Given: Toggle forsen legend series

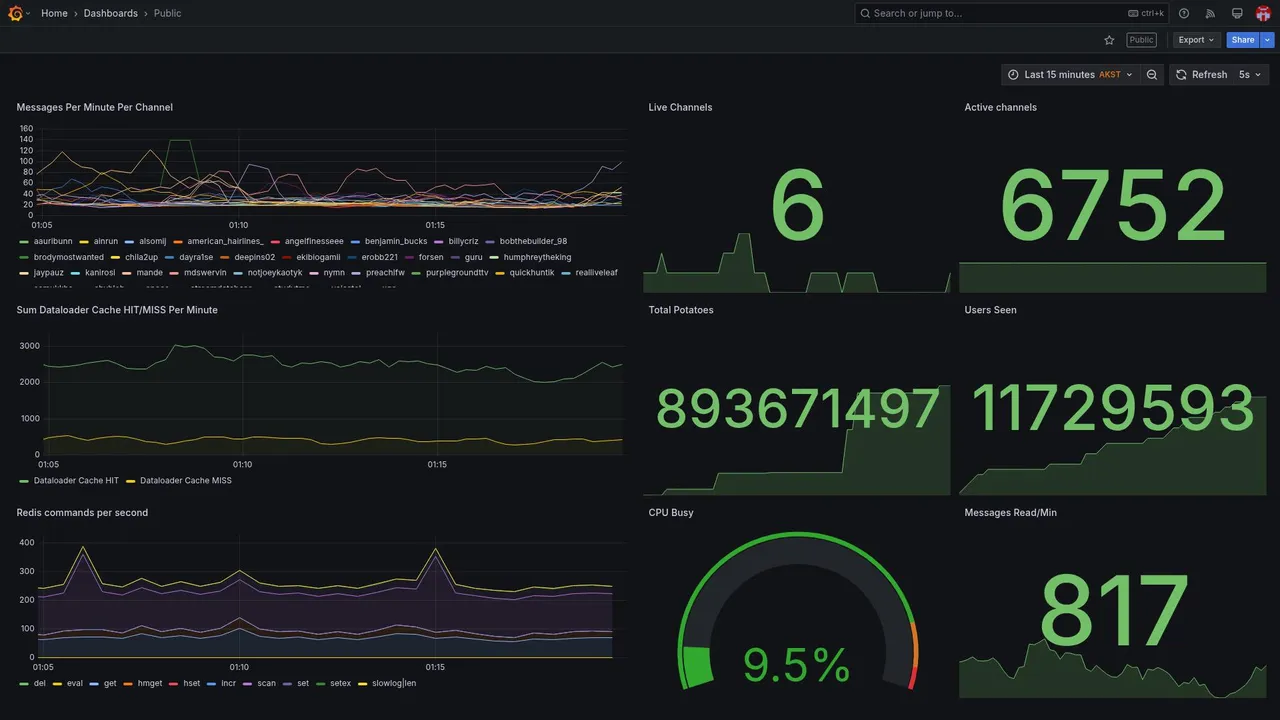Looking at the screenshot, I should 431,257.
